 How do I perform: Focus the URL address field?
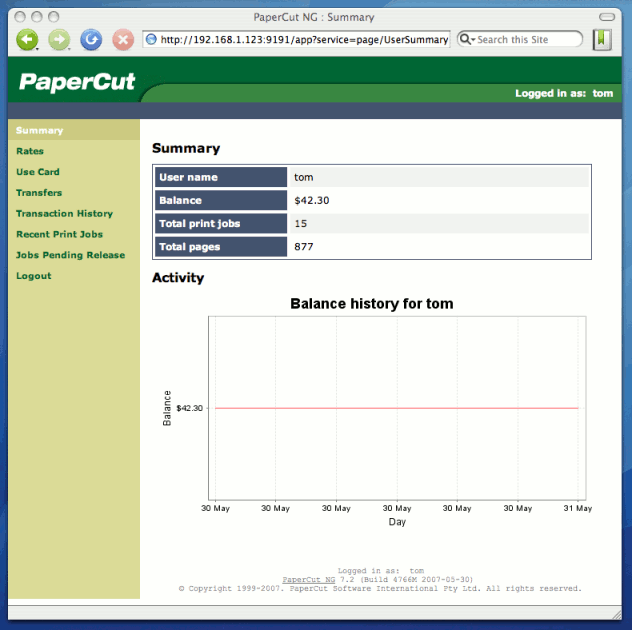(x=296, y=40)
